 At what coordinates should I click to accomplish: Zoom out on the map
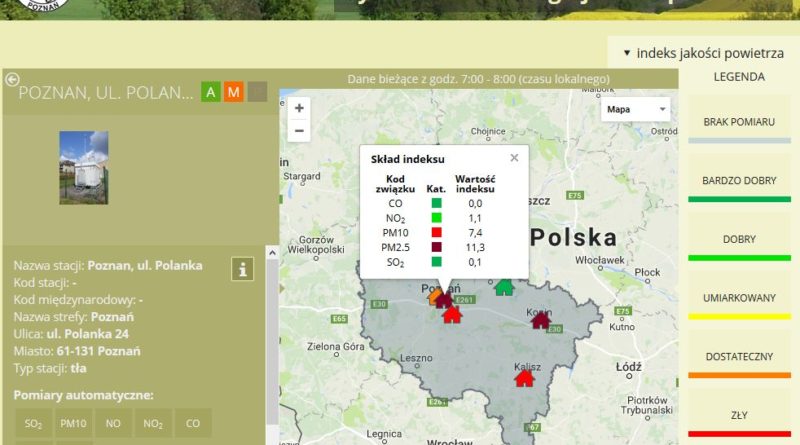(x=299, y=130)
